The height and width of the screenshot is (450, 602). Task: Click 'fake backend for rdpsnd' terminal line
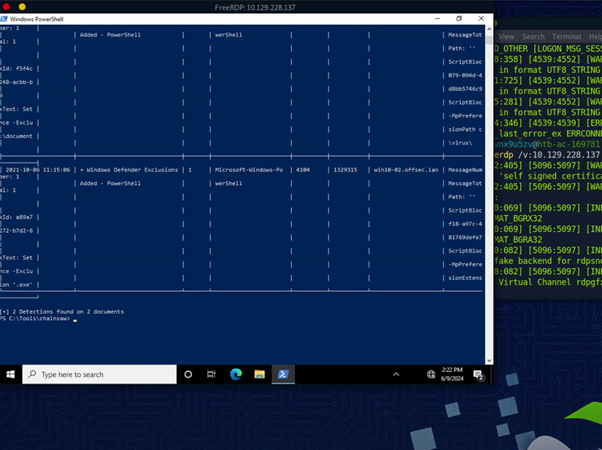(x=548, y=261)
